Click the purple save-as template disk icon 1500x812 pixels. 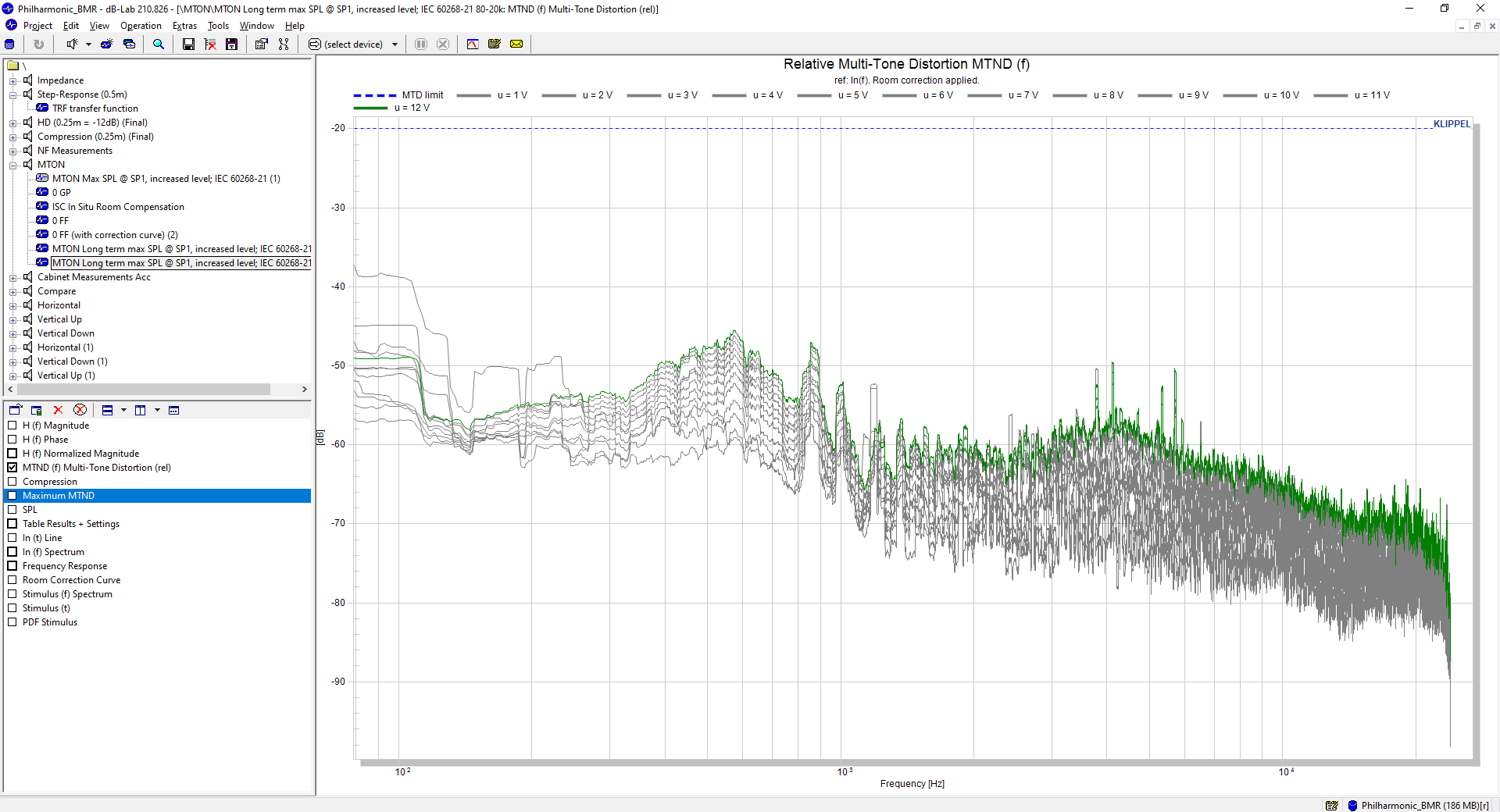coord(232,45)
